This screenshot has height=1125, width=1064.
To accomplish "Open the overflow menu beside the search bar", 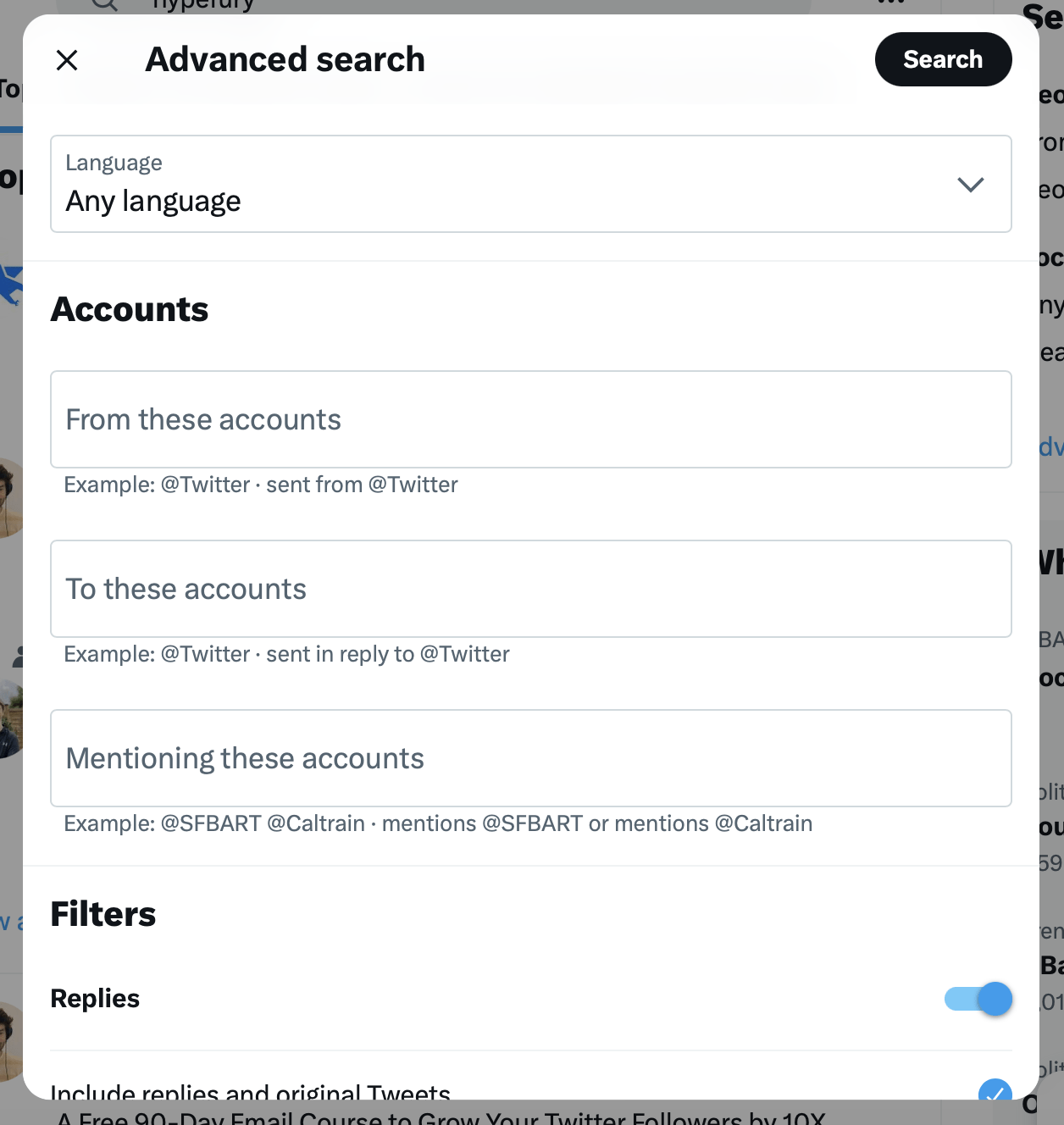I will pos(891,3).
